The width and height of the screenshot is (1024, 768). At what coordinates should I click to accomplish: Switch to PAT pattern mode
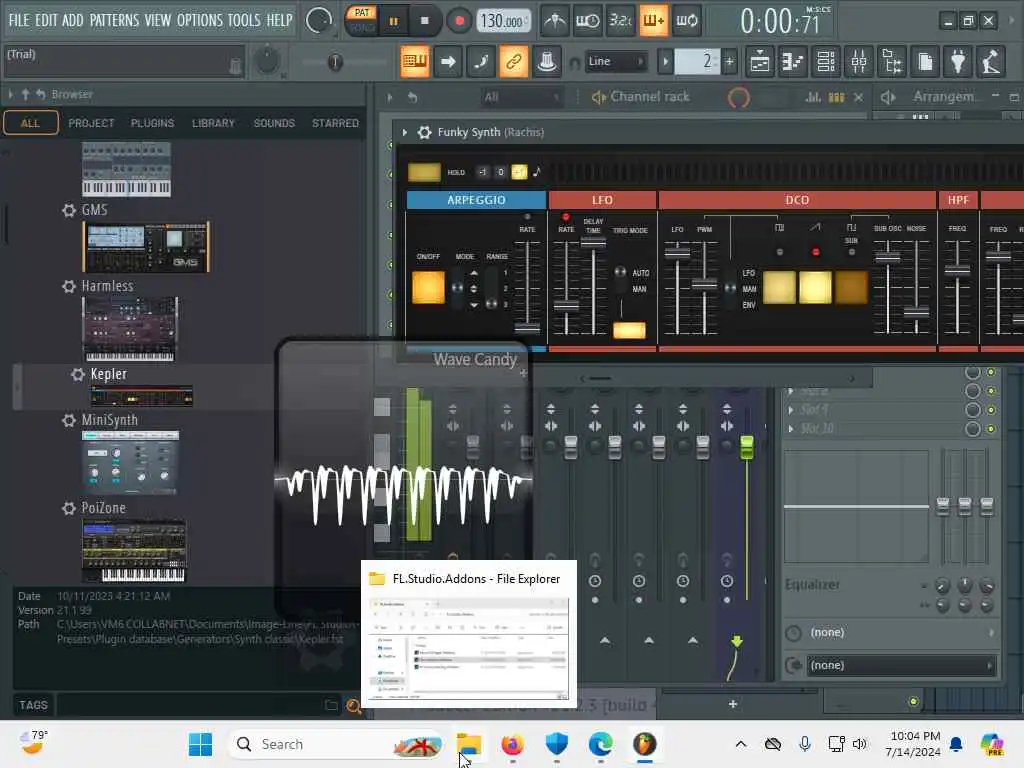pyautogui.click(x=362, y=12)
